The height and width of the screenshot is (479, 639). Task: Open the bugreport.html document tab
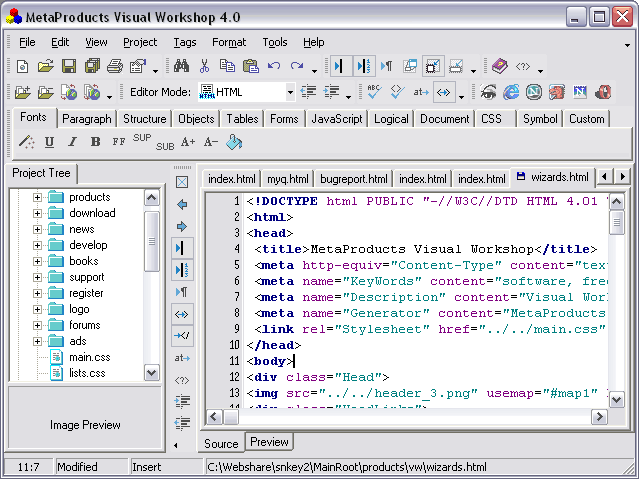pyautogui.click(x=353, y=179)
